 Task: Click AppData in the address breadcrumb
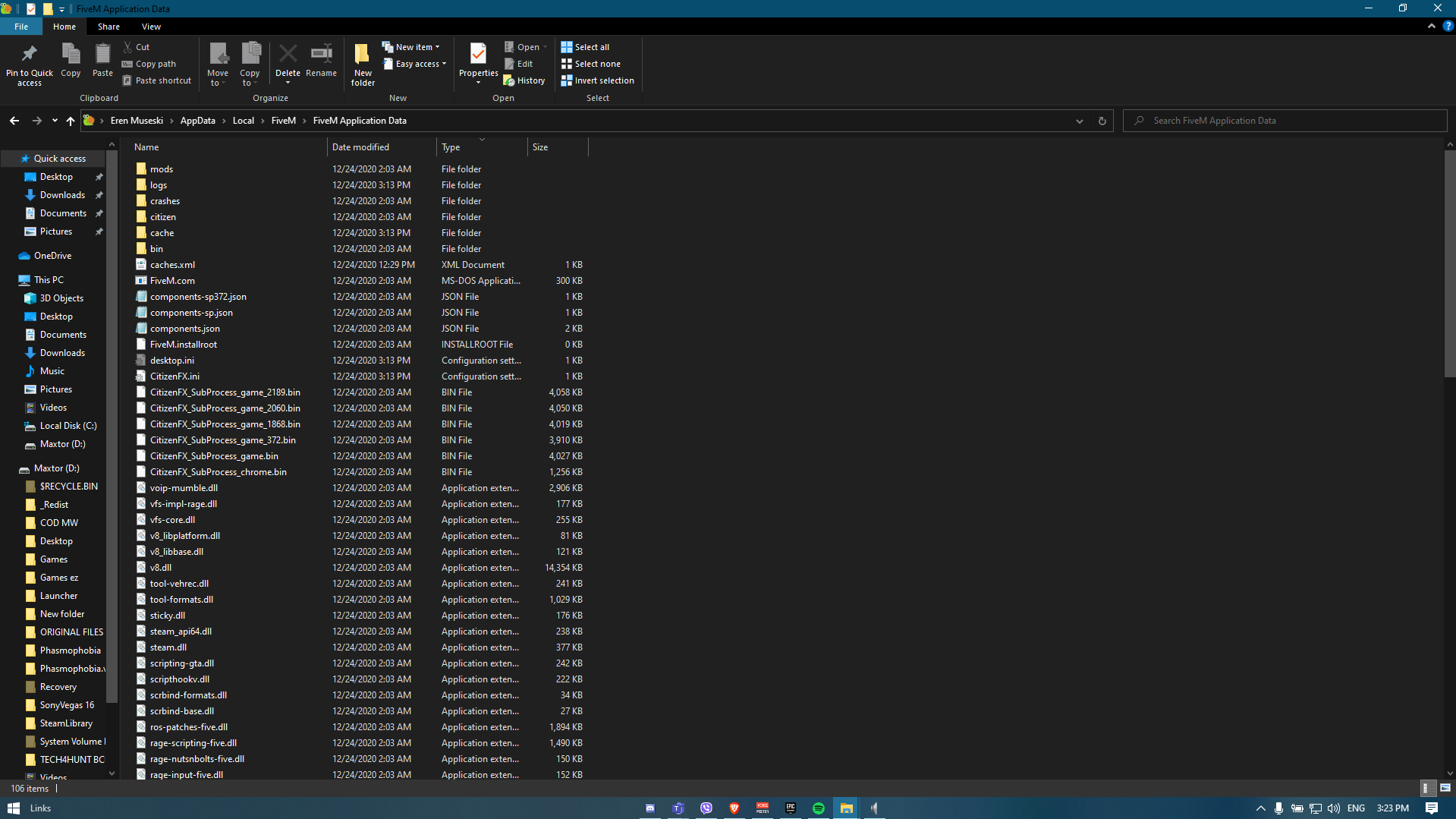click(x=197, y=121)
